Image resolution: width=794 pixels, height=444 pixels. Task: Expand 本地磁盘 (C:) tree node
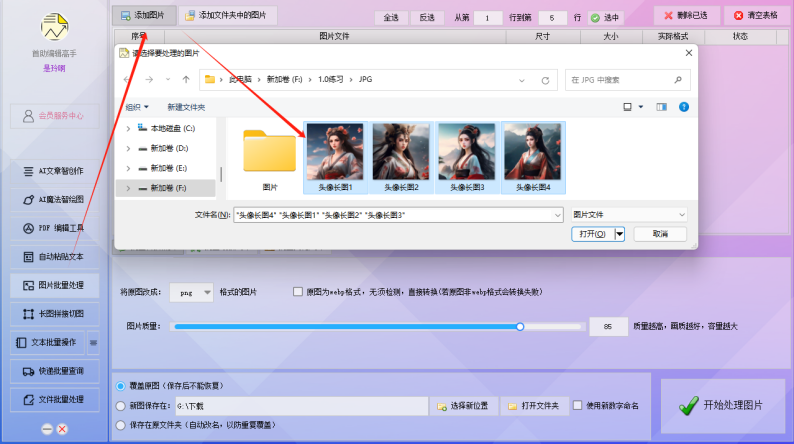[x=128, y=129]
